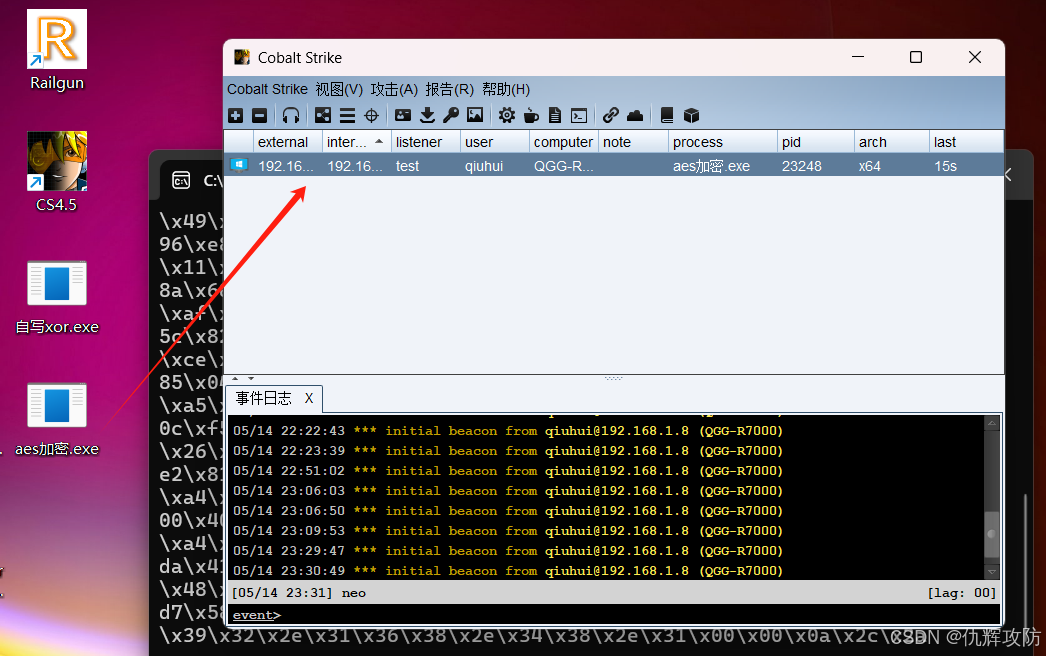Viewport: 1046px width, 656px height.
Task: Open the CS4.5 desktop shortcut
Action: tap(57, 172)
